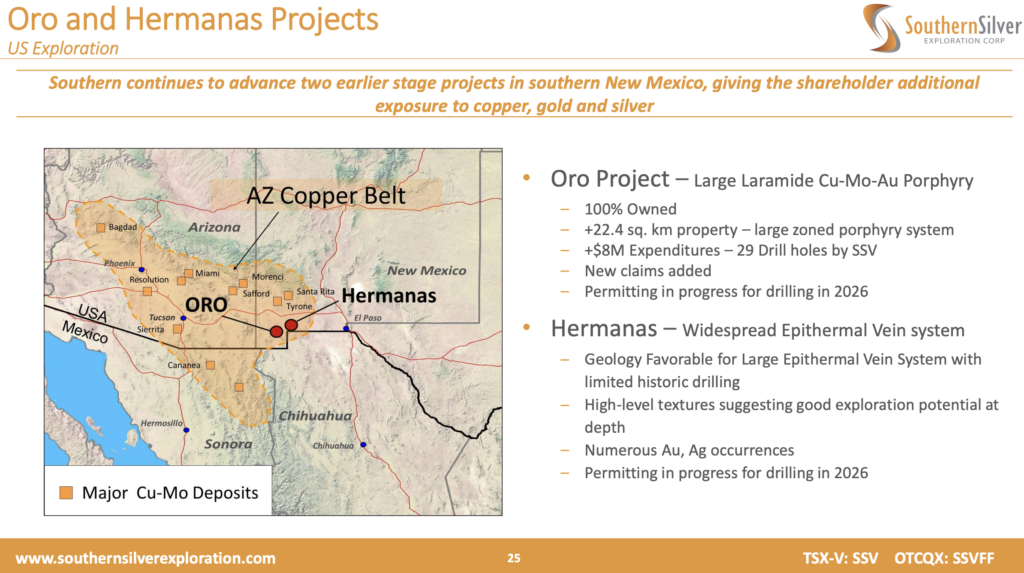Select the Cananea deposit square marker
The height and width of the screenshot is (573, 1024).
pyautogui.click(x=210, y=365)
